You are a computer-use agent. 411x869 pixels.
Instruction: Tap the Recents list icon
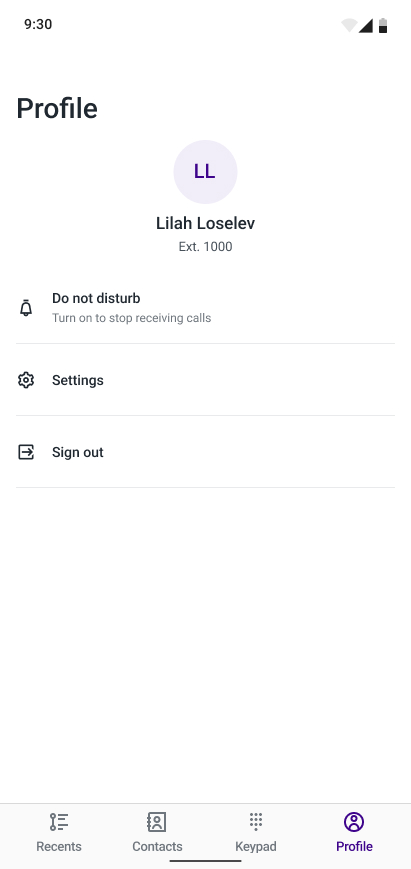[x=59, y=822]
